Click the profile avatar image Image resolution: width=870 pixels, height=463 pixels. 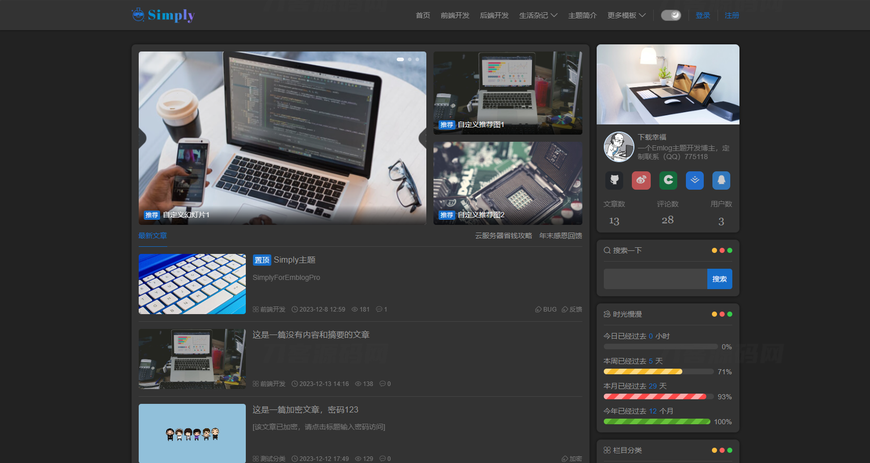616,147
